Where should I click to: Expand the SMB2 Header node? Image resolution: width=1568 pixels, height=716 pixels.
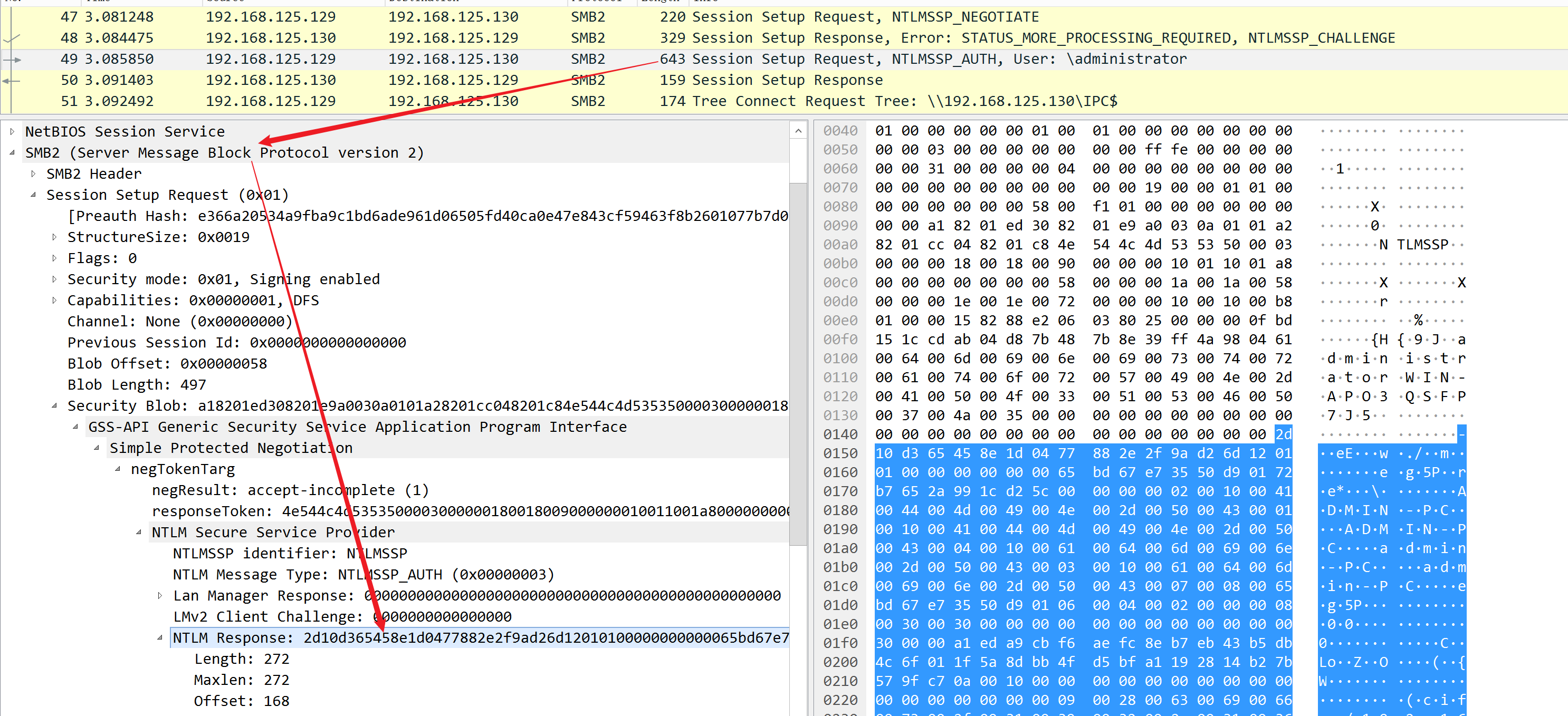[33, 174]
